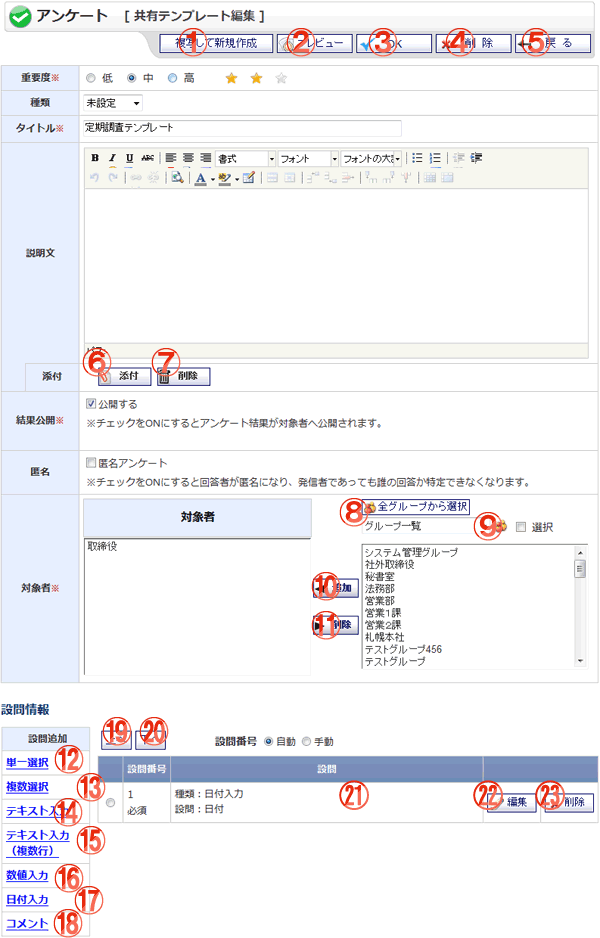
Task: Open the フォント font dropdown
Action: pyautogui.click(x=308, y=159)
